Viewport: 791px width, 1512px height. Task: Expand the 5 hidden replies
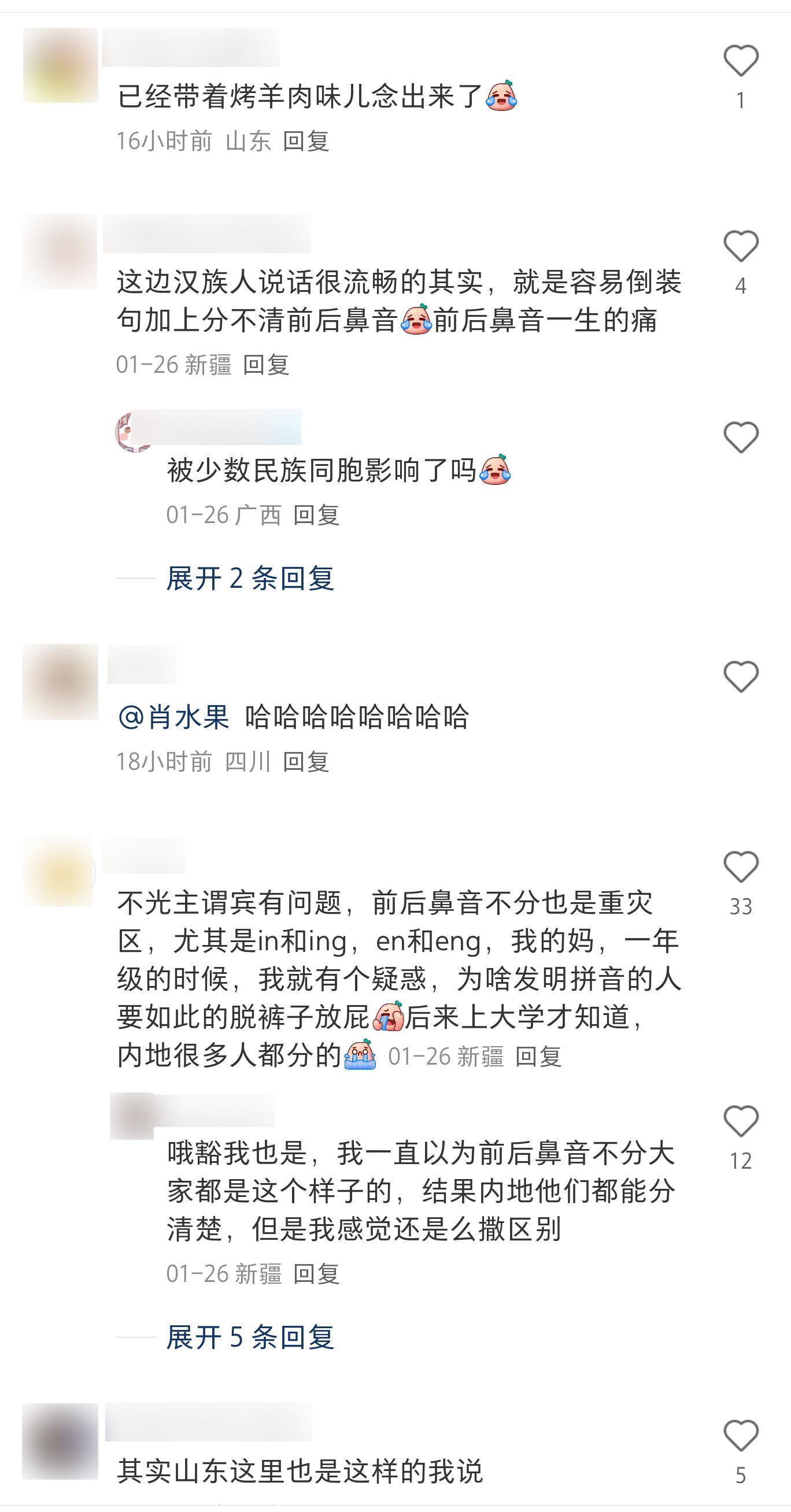coord(250,1337)
